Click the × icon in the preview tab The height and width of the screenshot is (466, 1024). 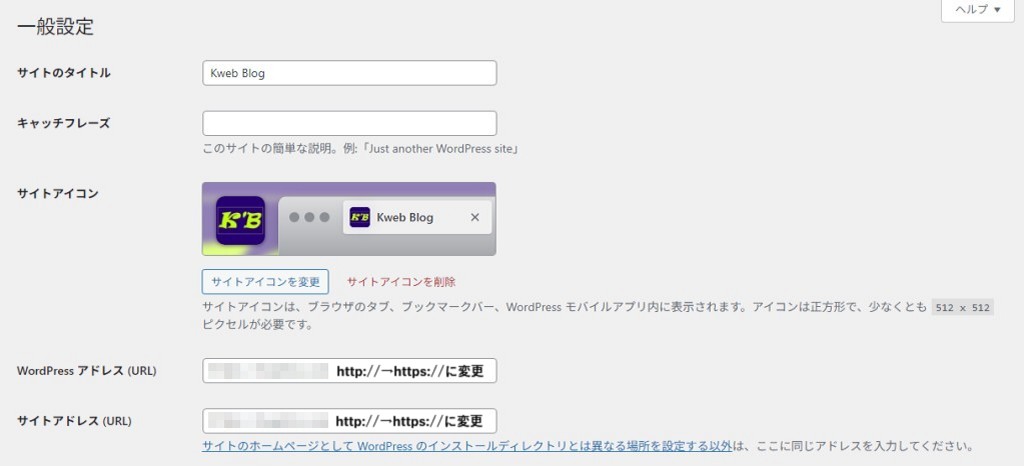[475, 217]
